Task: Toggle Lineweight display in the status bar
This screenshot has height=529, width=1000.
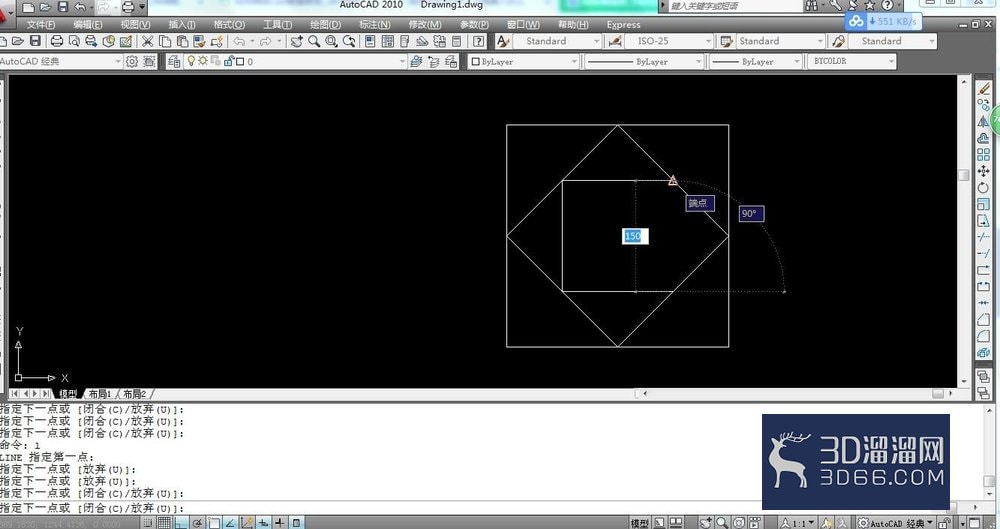Action: [x=281, y=523]
